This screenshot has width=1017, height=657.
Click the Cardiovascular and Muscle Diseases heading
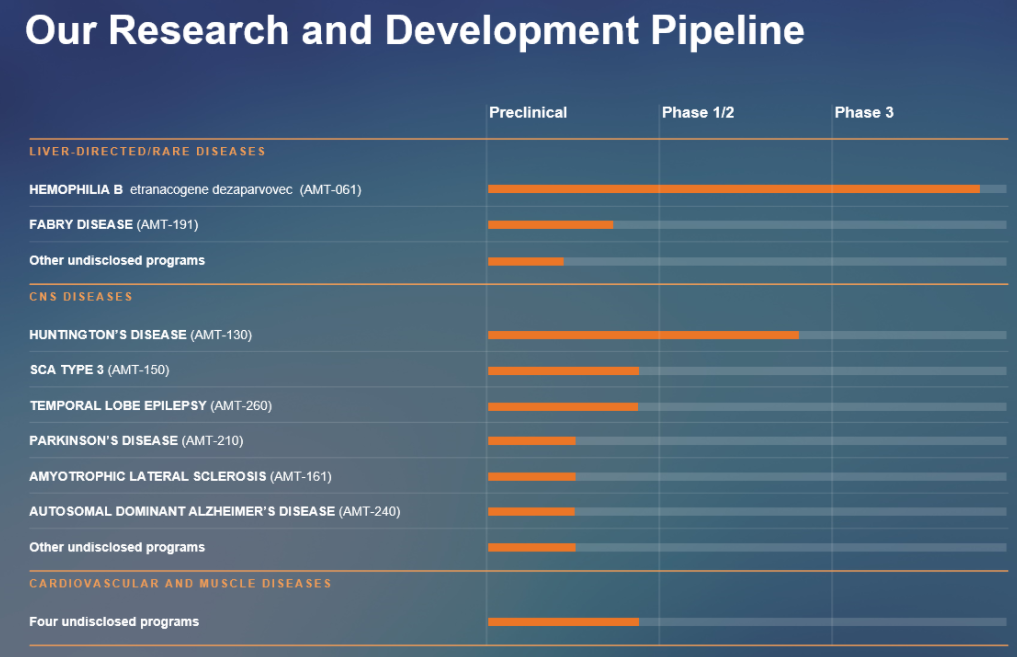(180, 583)
